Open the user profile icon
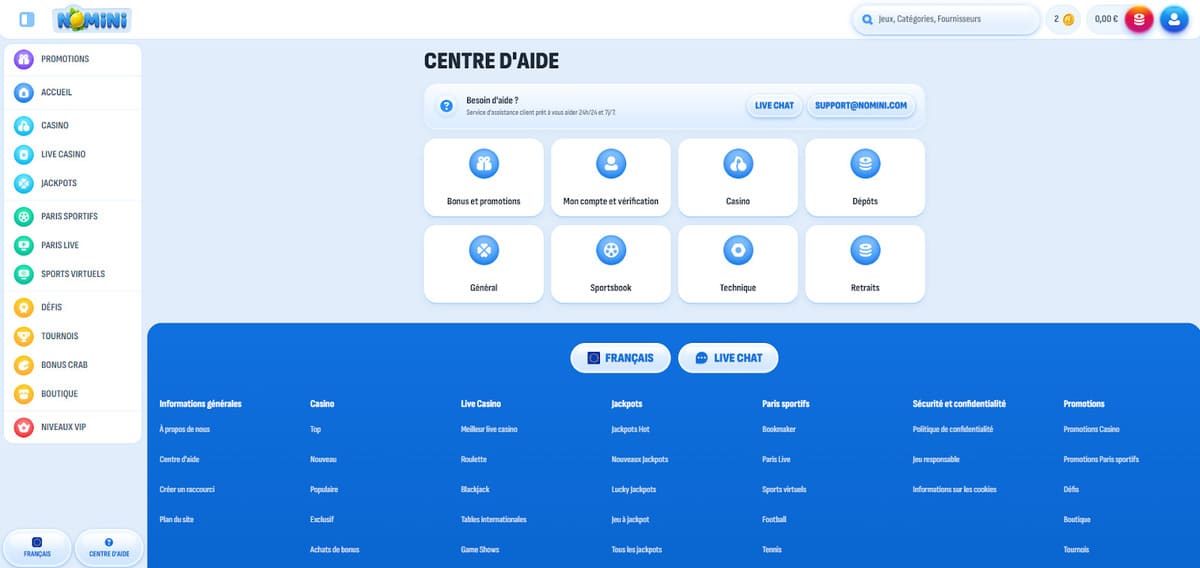 coord(1173,19)
